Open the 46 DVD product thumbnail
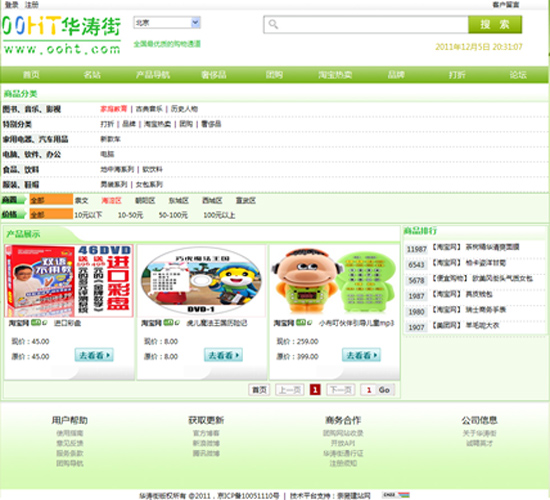The height and width of the screenshot is (500, 550). click(x=69, y=281)
